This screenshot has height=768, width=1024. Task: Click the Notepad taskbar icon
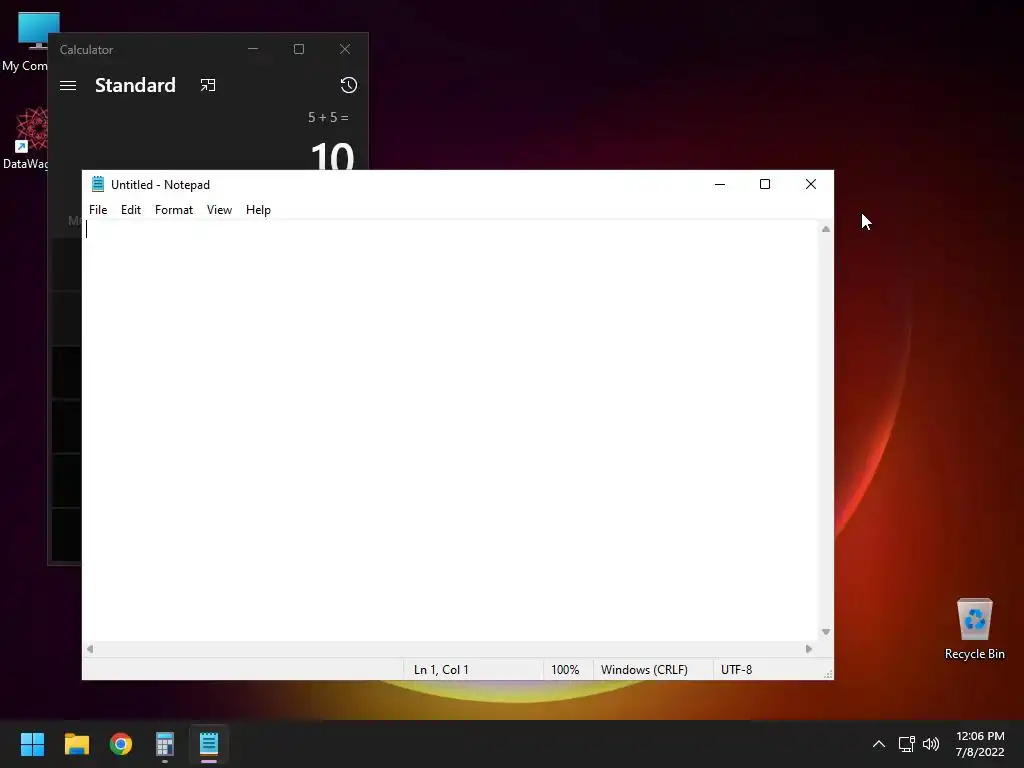click(x=209, y=744)
